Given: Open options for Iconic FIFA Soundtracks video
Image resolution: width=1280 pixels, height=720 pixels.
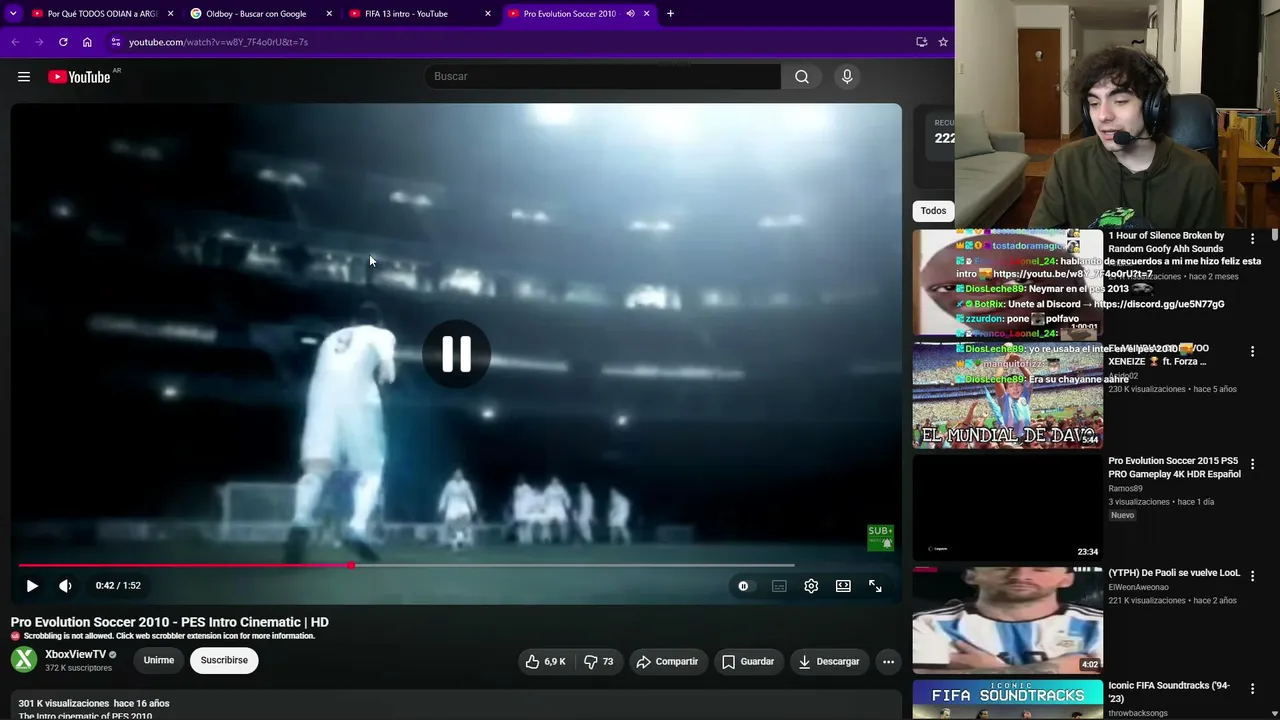Looking at the screenshot, I should point(1252,689).
